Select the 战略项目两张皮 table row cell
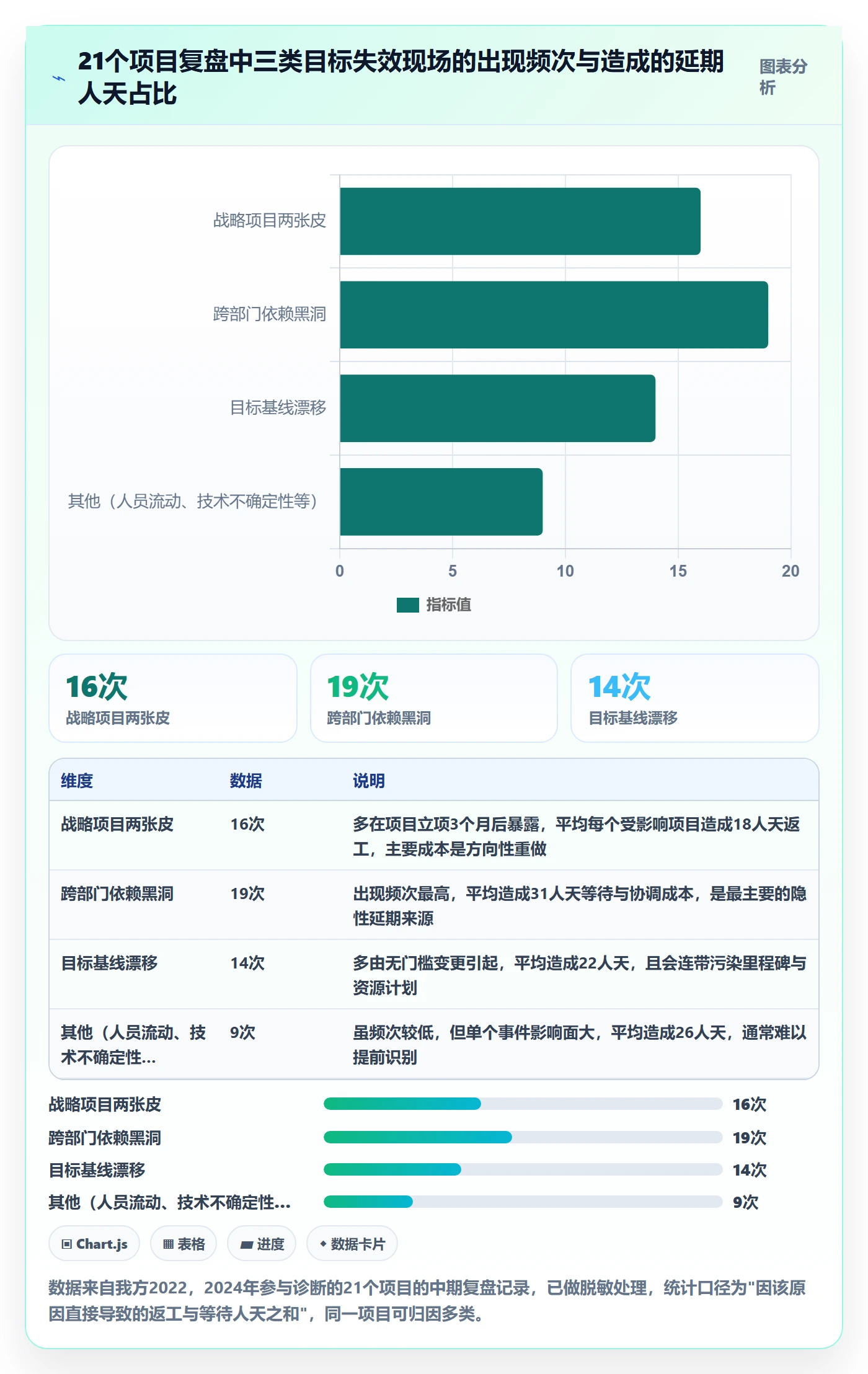Viewport: 868px width, 1374px height. point(117,824)
